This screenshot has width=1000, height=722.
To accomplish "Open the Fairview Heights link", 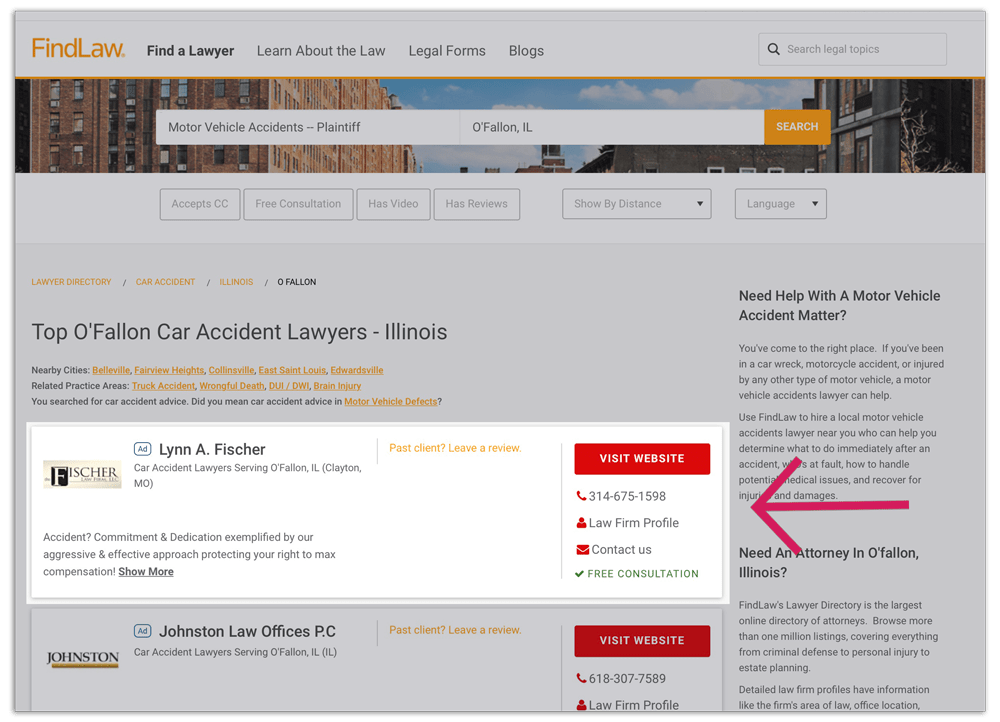I will point(169,370).
